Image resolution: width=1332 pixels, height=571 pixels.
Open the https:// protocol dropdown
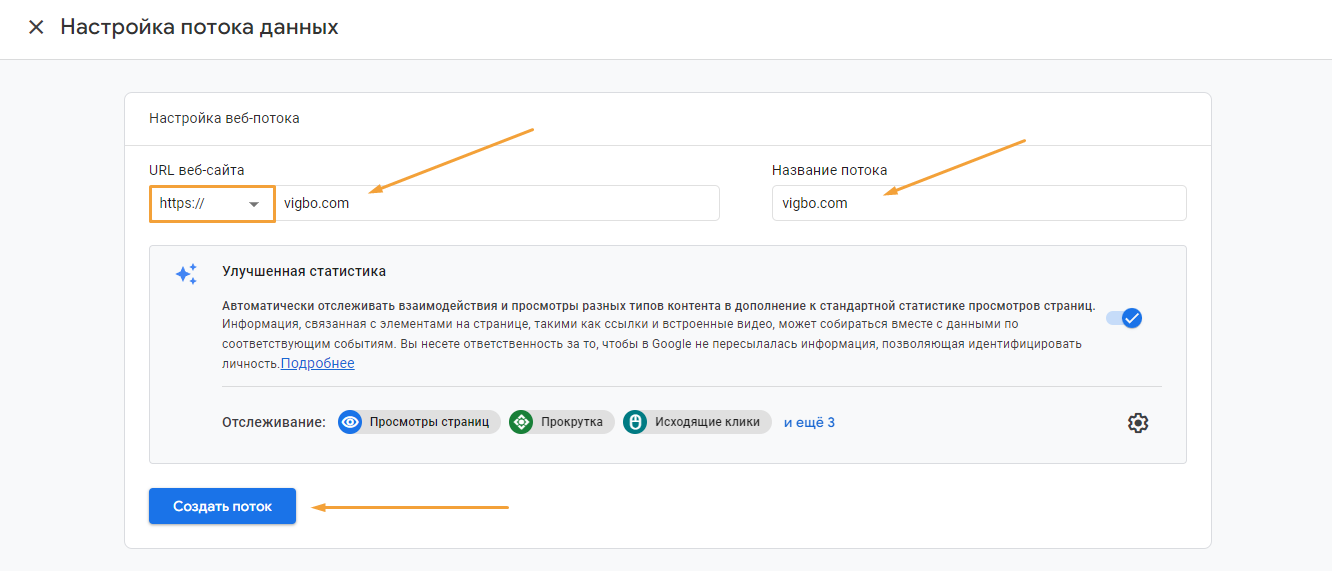click(212, 203)
